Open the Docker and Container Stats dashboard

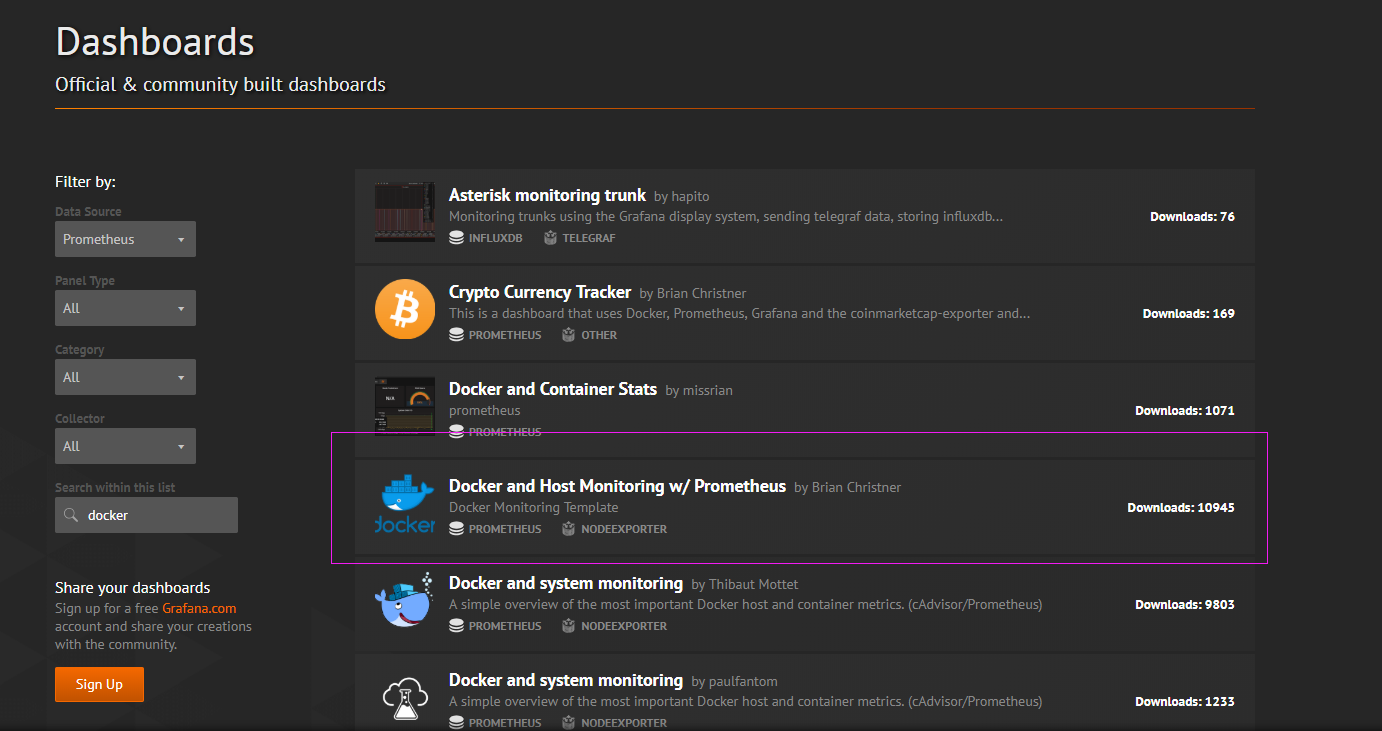click(553, 389)
